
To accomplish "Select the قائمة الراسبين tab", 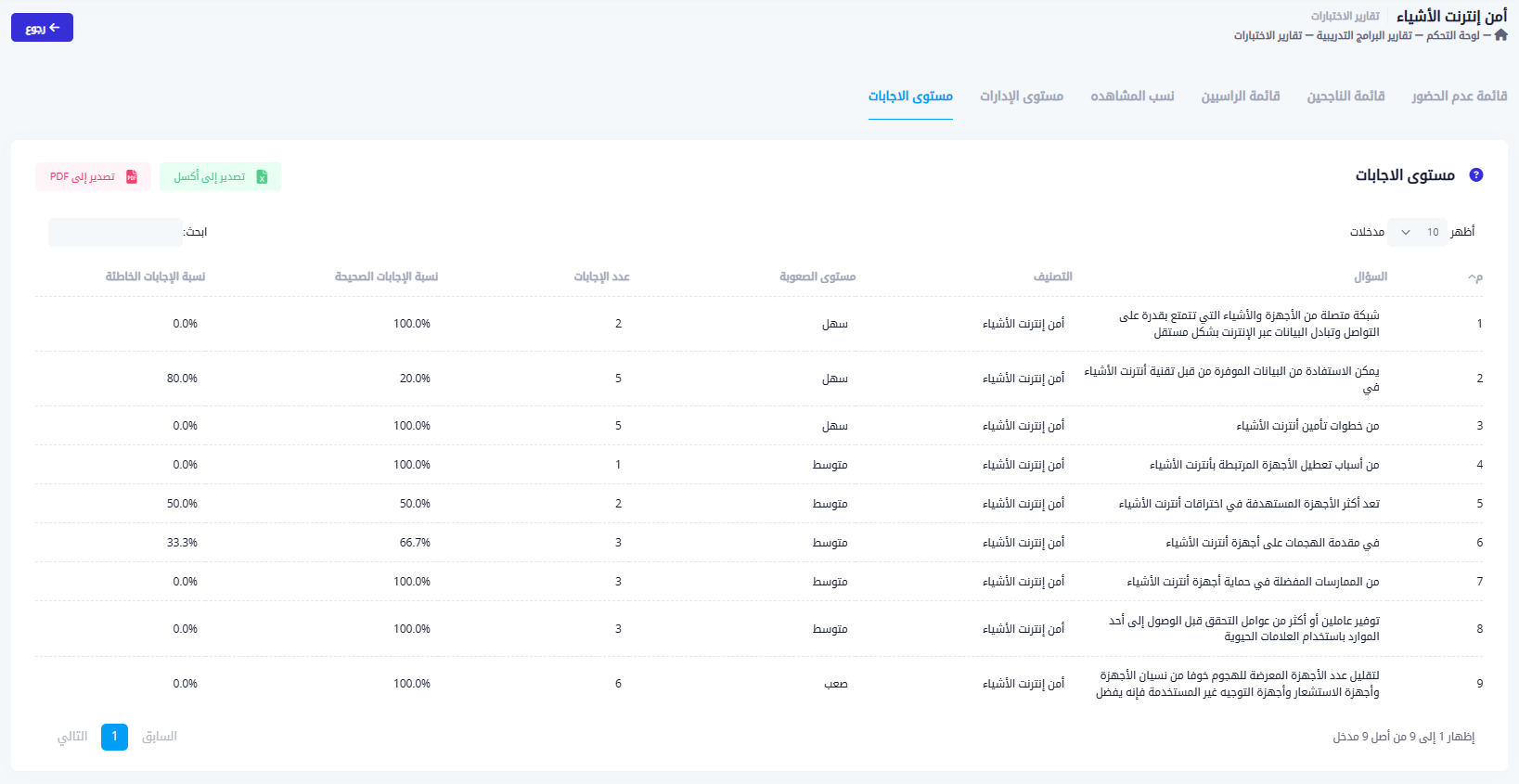I will [1241, 96].
